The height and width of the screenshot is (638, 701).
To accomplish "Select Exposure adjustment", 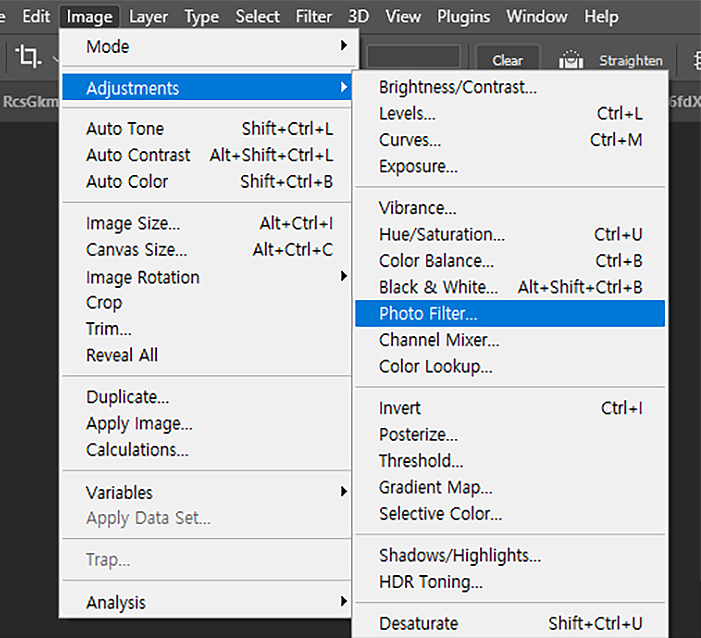I will pyautogui.click(x=510, y=166).
